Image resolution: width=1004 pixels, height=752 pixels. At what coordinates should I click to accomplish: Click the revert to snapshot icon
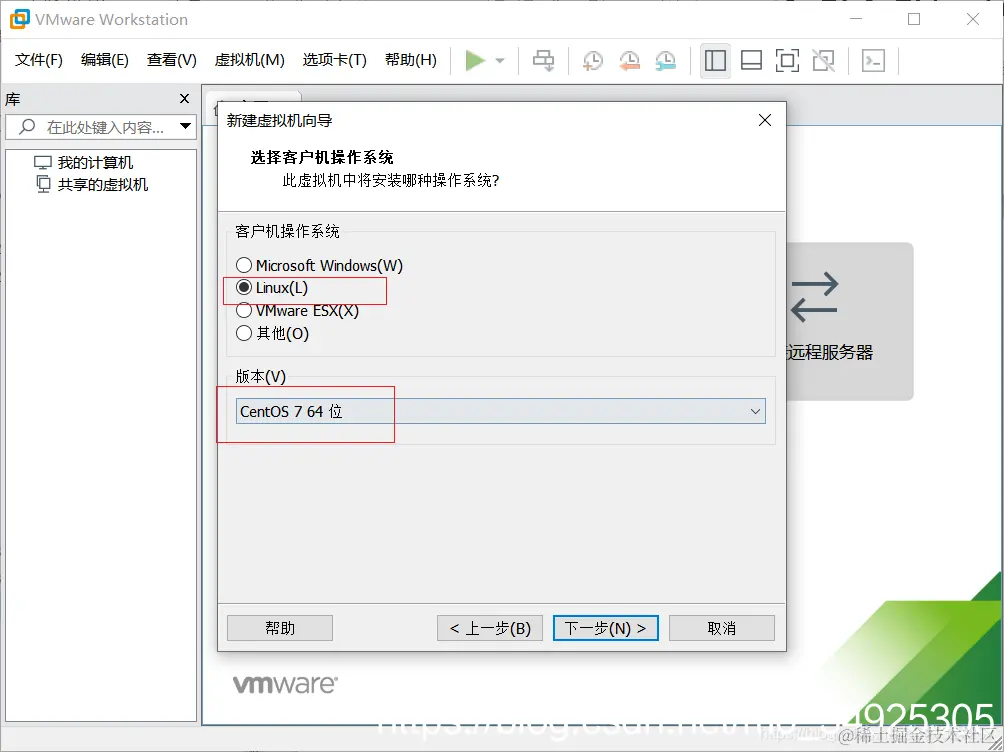click(629, 61)
